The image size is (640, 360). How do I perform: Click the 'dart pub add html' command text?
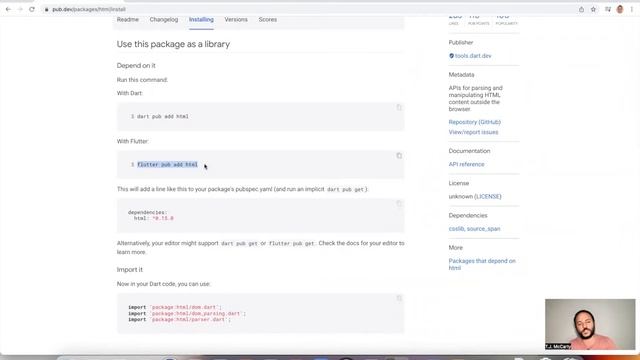(x=162, y=116)
